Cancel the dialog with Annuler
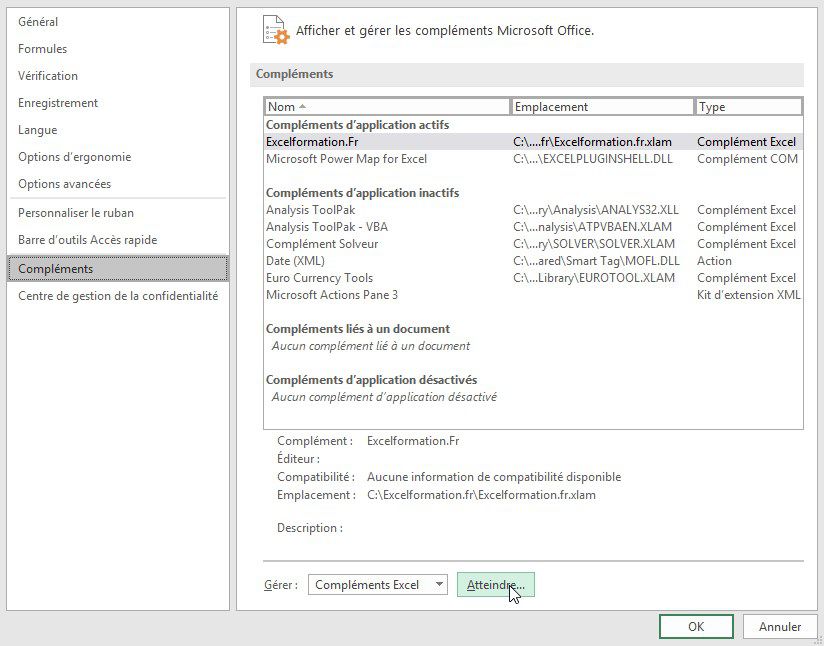The height and width of the screenshot is (646, 824). coord(780,627)
